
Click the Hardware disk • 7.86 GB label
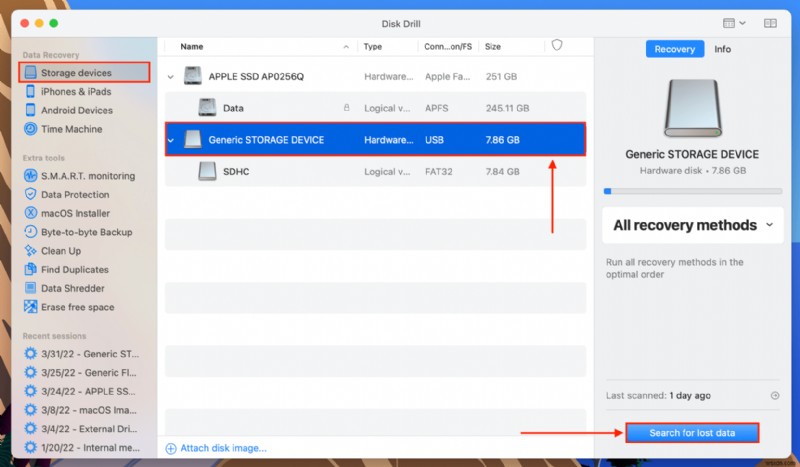(x=692, y=170)
